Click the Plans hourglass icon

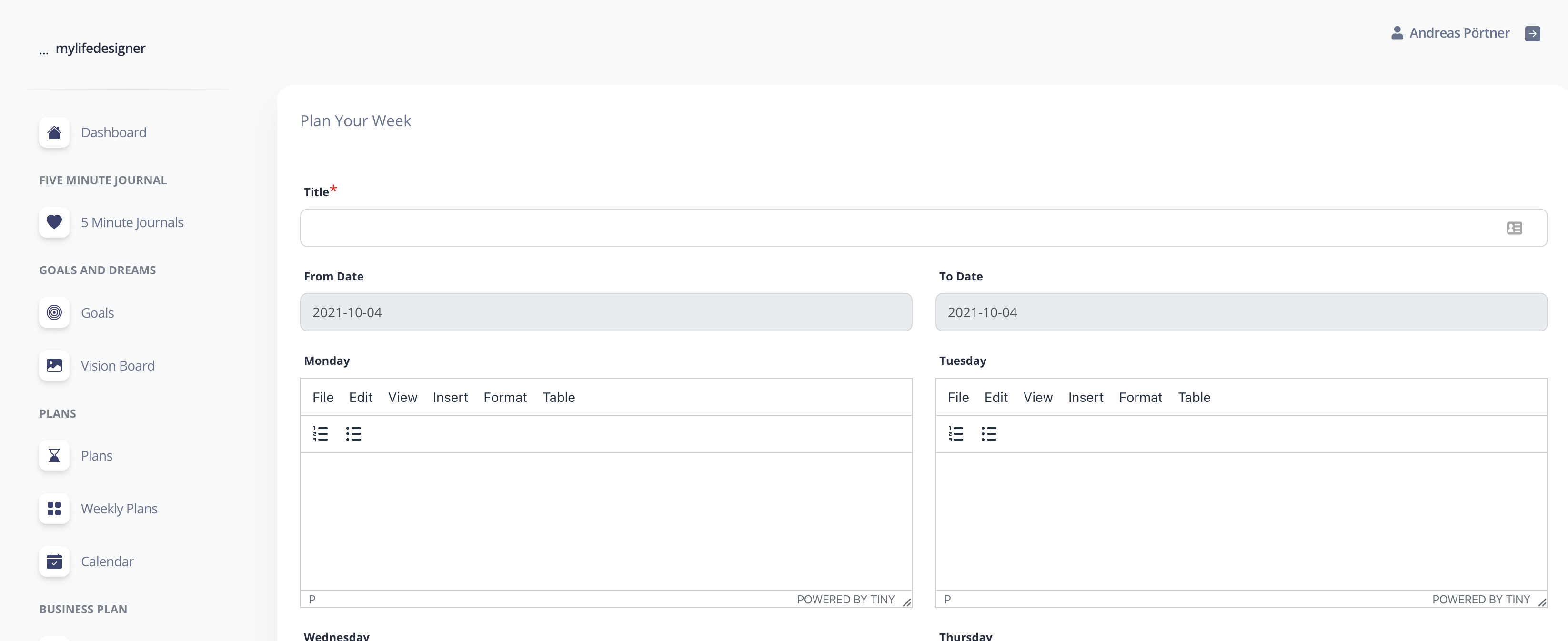click(54, 455)
